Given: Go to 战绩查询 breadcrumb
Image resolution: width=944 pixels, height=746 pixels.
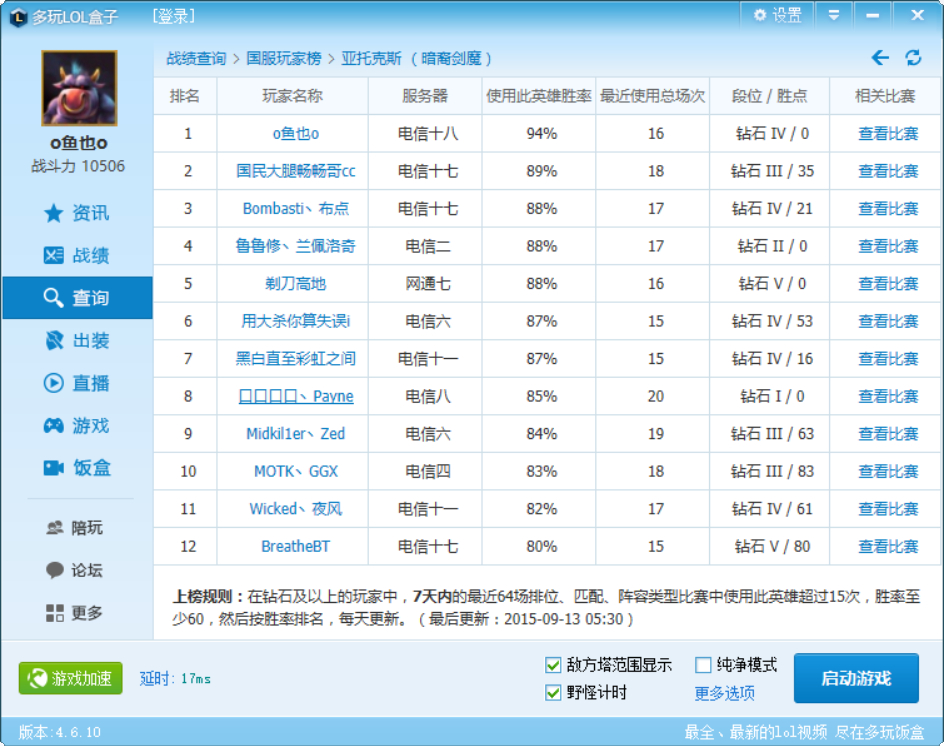Looking at the screenshot, I should click(196, 58).
